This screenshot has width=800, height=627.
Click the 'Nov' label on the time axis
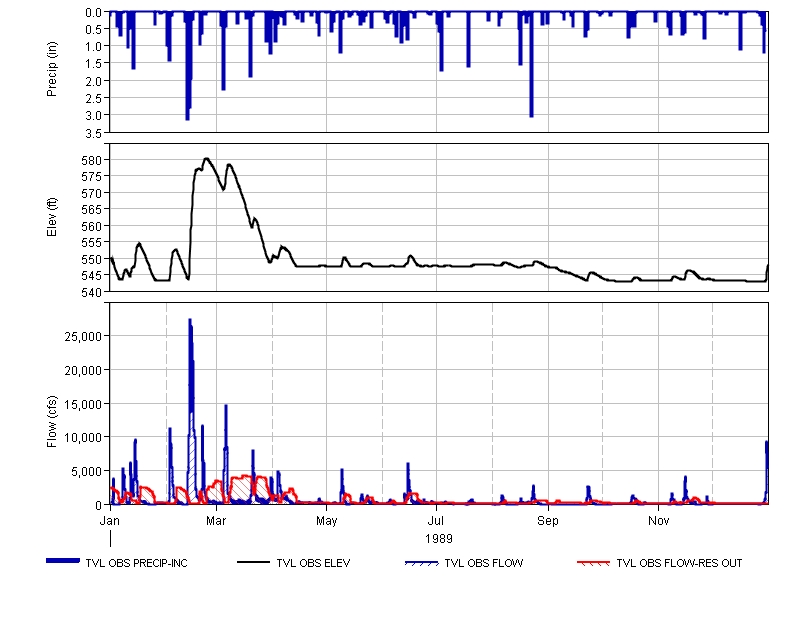tap(659, 521)
